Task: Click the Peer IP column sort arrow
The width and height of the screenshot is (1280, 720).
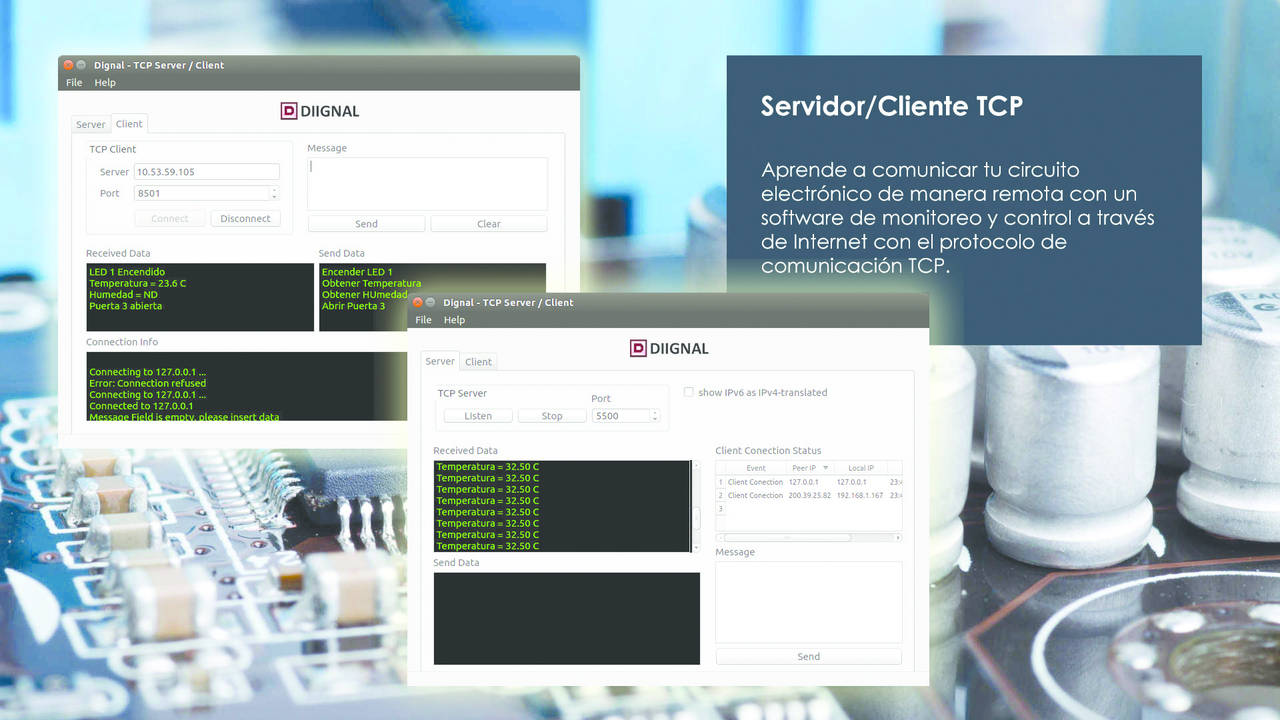Action: coord(825,468)
